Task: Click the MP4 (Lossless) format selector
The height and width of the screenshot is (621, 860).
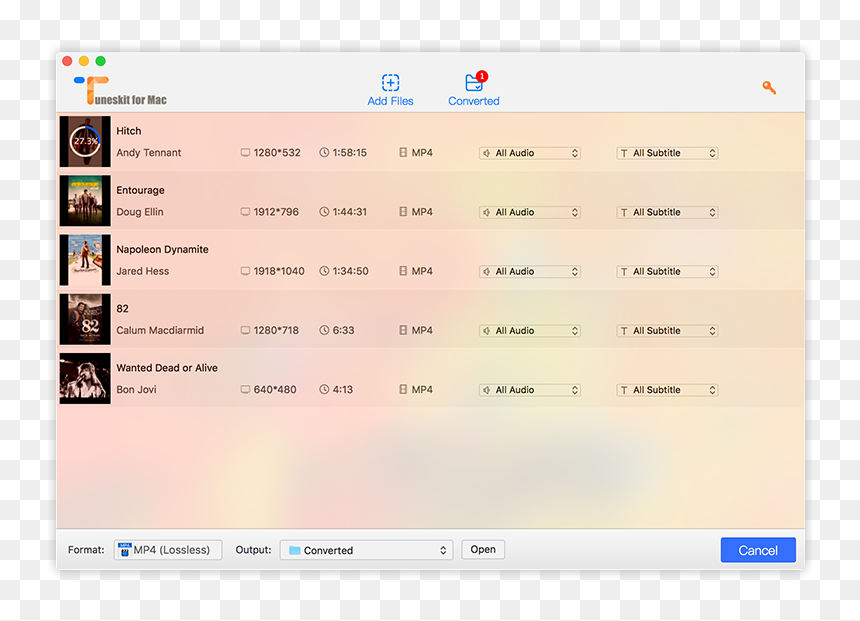Action: (168, 550)
